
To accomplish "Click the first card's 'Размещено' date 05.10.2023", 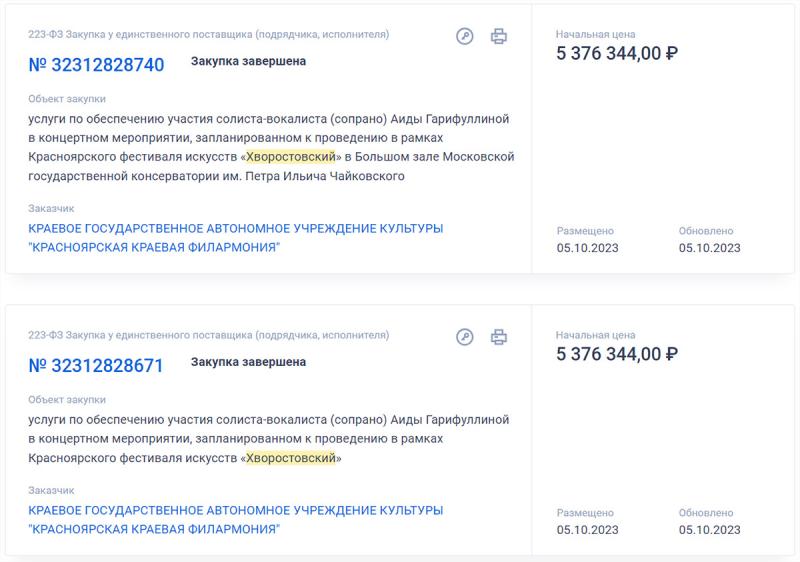I will [x=587, y=248].
